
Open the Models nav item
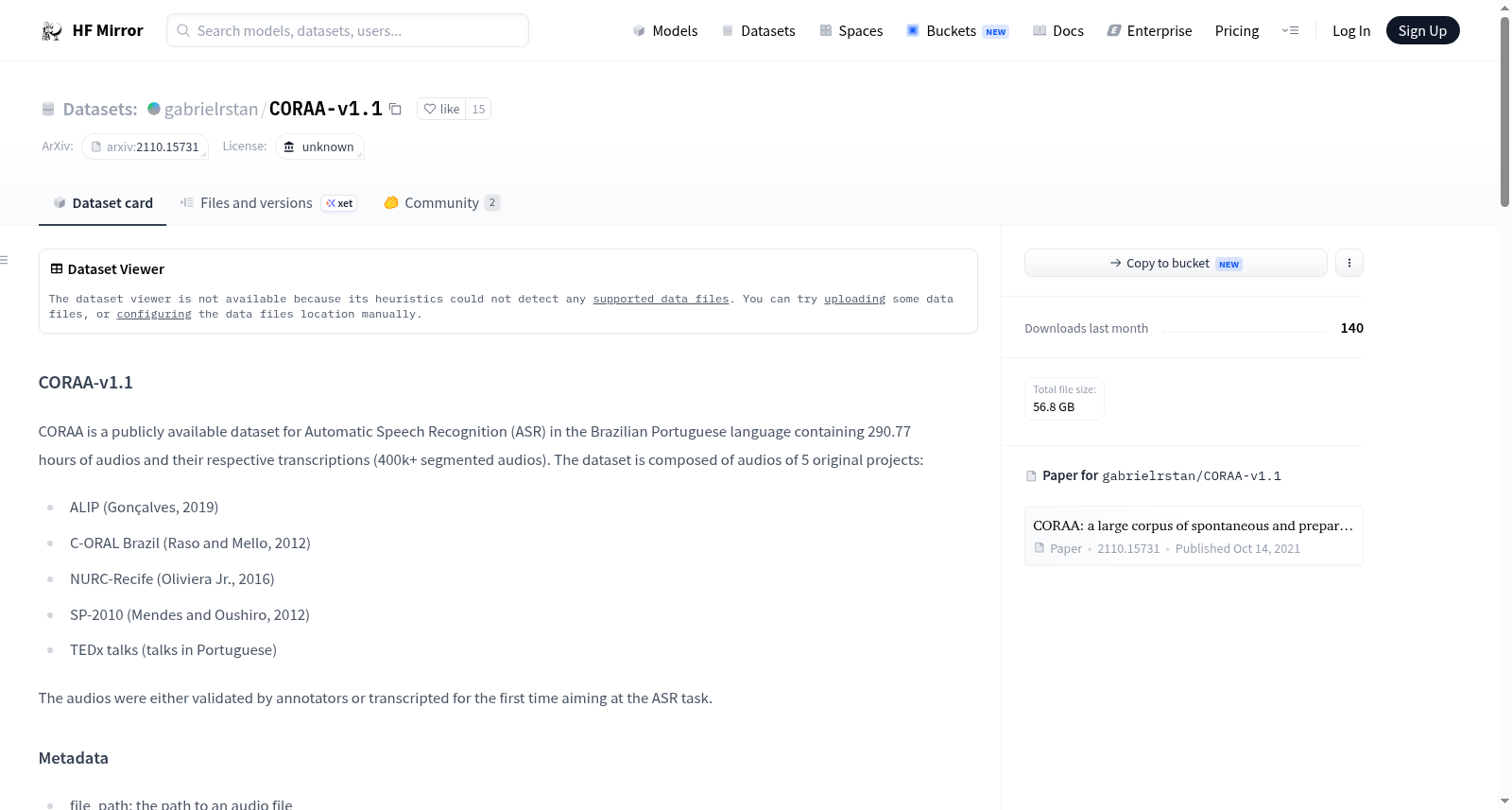(x=665, y=30)
